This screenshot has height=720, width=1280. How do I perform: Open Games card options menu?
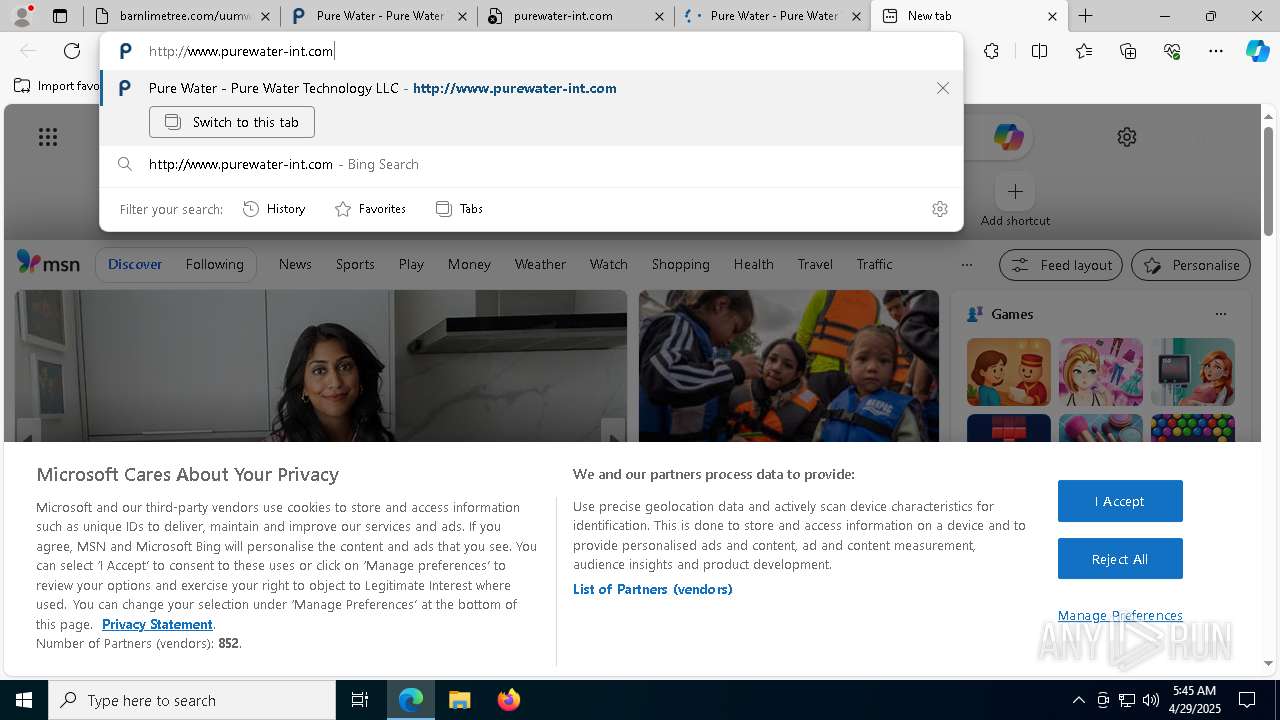click(1220, 314)
